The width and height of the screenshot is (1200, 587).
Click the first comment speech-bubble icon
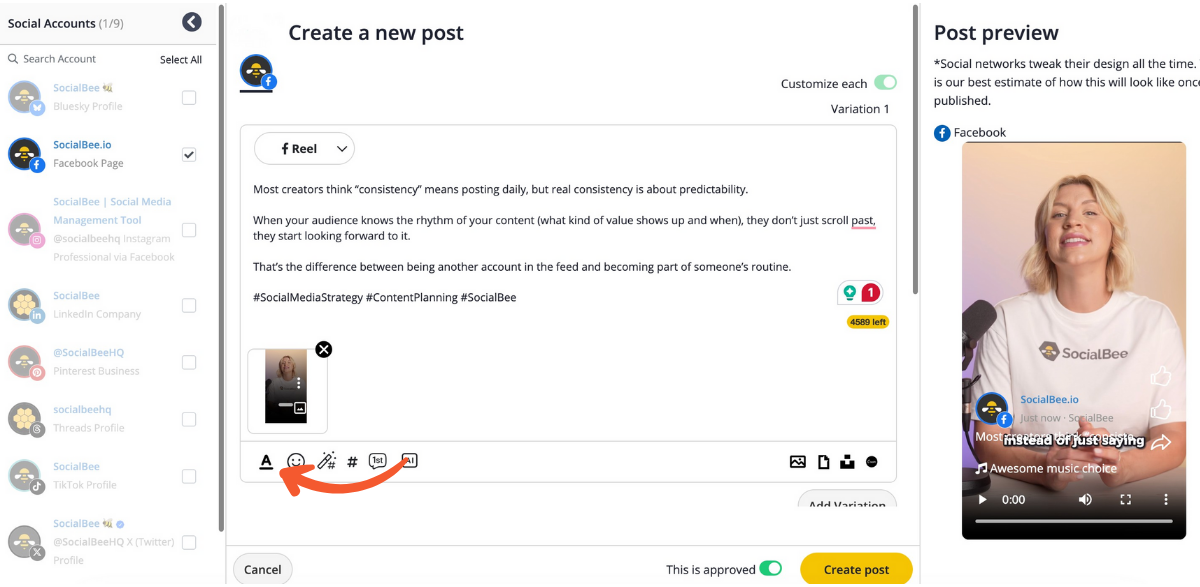click(x=377, y=461)
